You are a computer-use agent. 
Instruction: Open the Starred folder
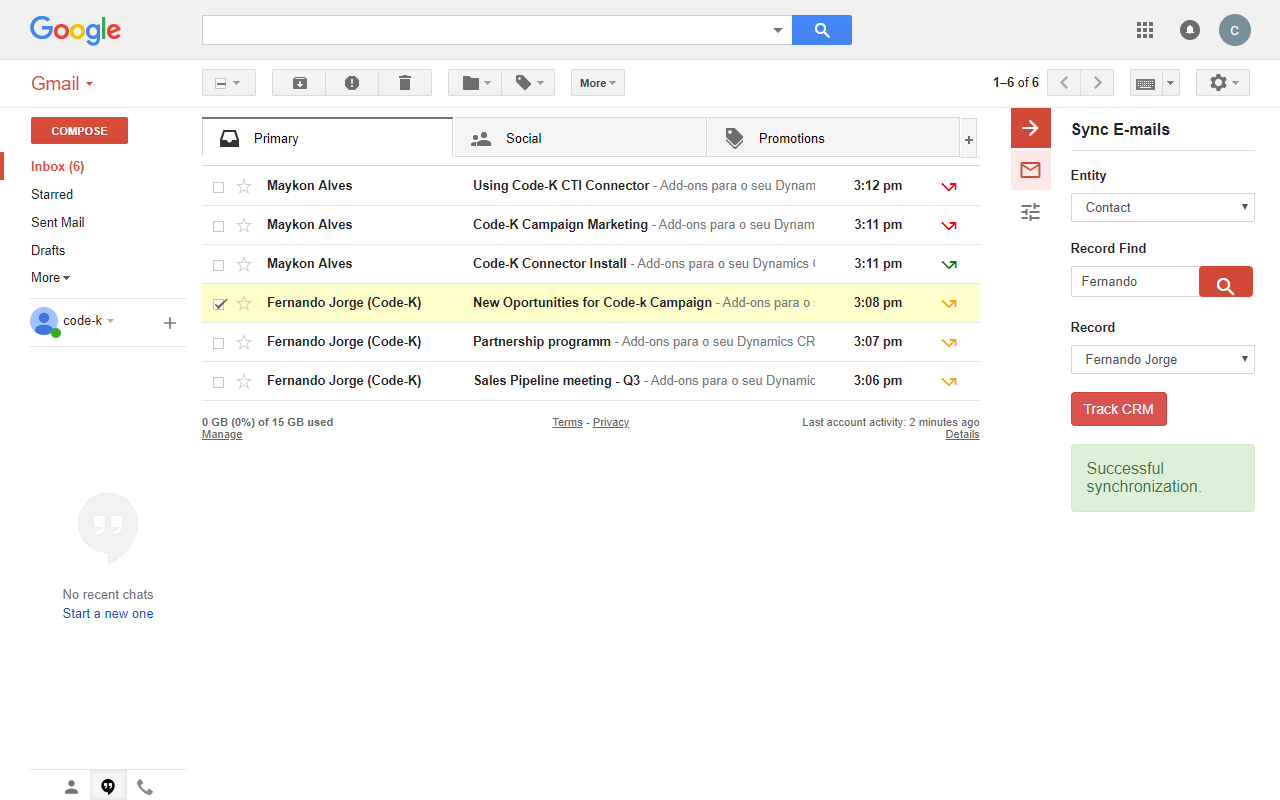click(52, 195)
